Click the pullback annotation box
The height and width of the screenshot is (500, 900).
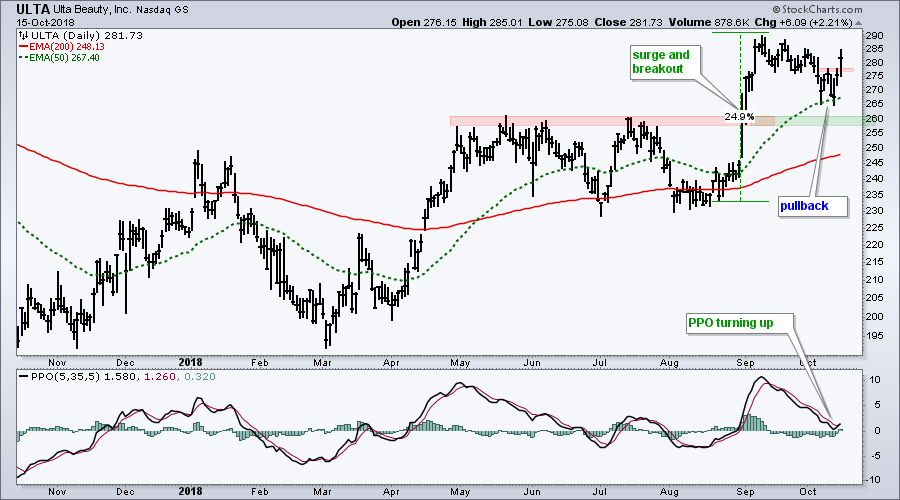click(813, 206)
